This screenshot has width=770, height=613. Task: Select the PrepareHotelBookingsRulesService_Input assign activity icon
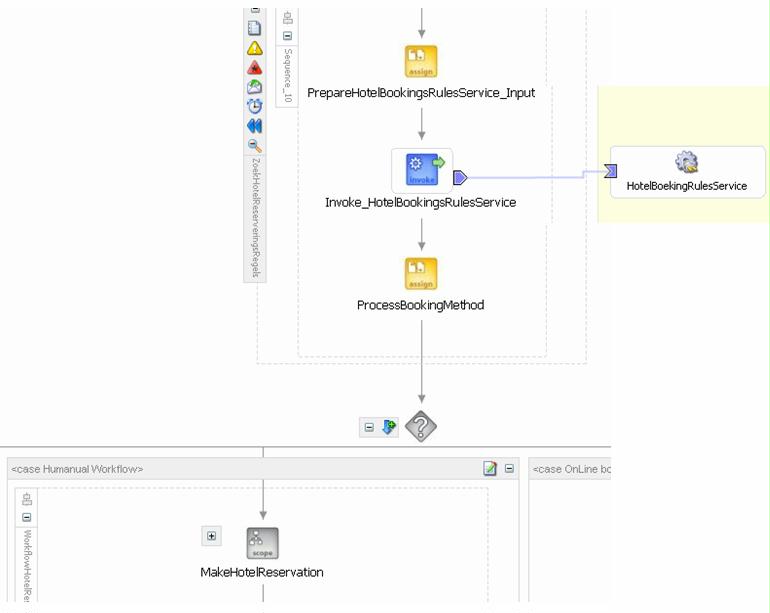(x=421, y=61)
